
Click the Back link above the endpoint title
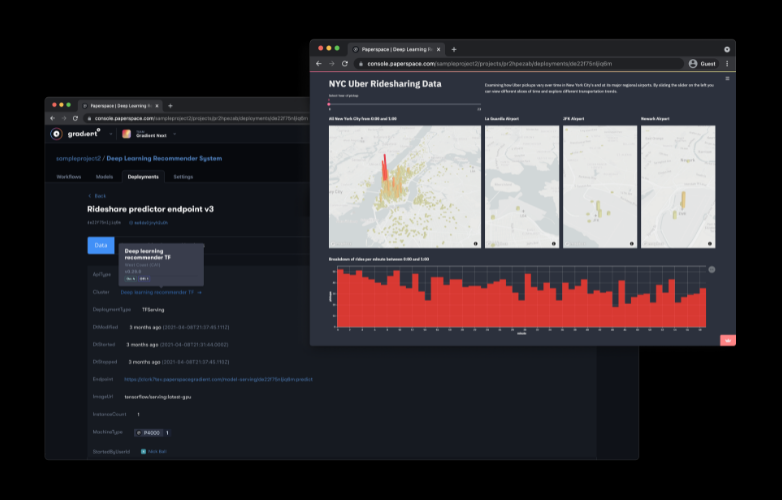click(x=97, y=196)
